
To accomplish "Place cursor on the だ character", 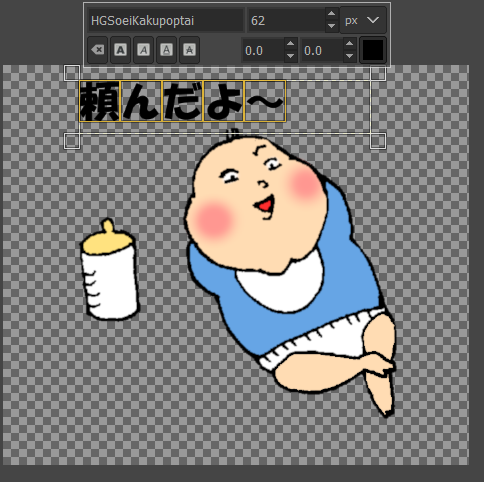I will point(182,101).
